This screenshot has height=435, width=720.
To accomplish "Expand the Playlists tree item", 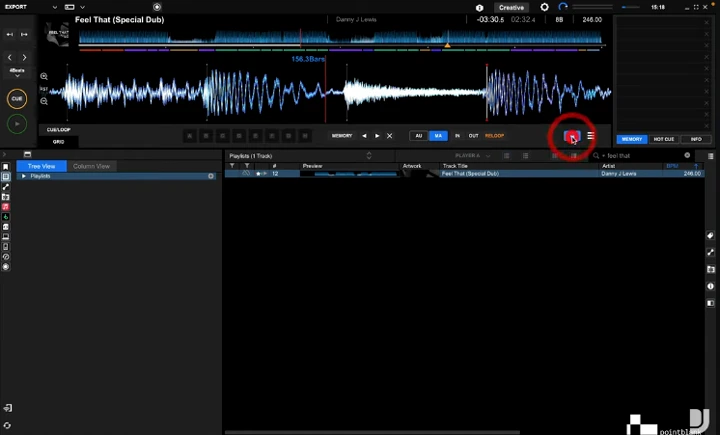I will tap(24, 176).
